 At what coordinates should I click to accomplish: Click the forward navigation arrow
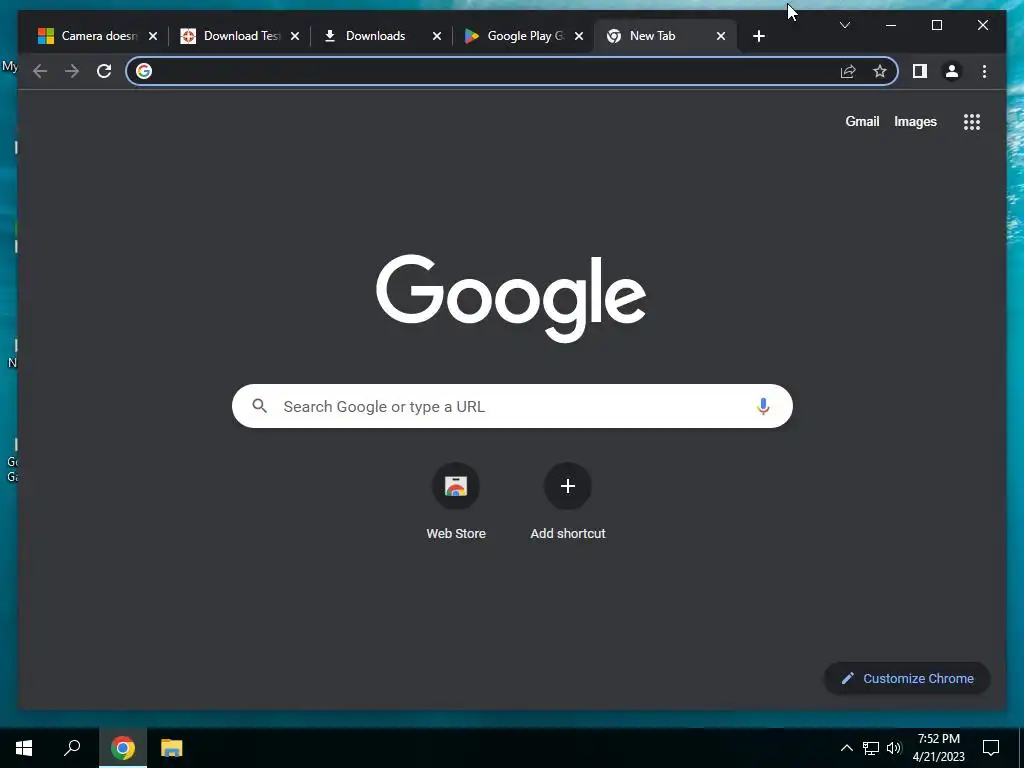pyautogui.click(x=72, y=71)
